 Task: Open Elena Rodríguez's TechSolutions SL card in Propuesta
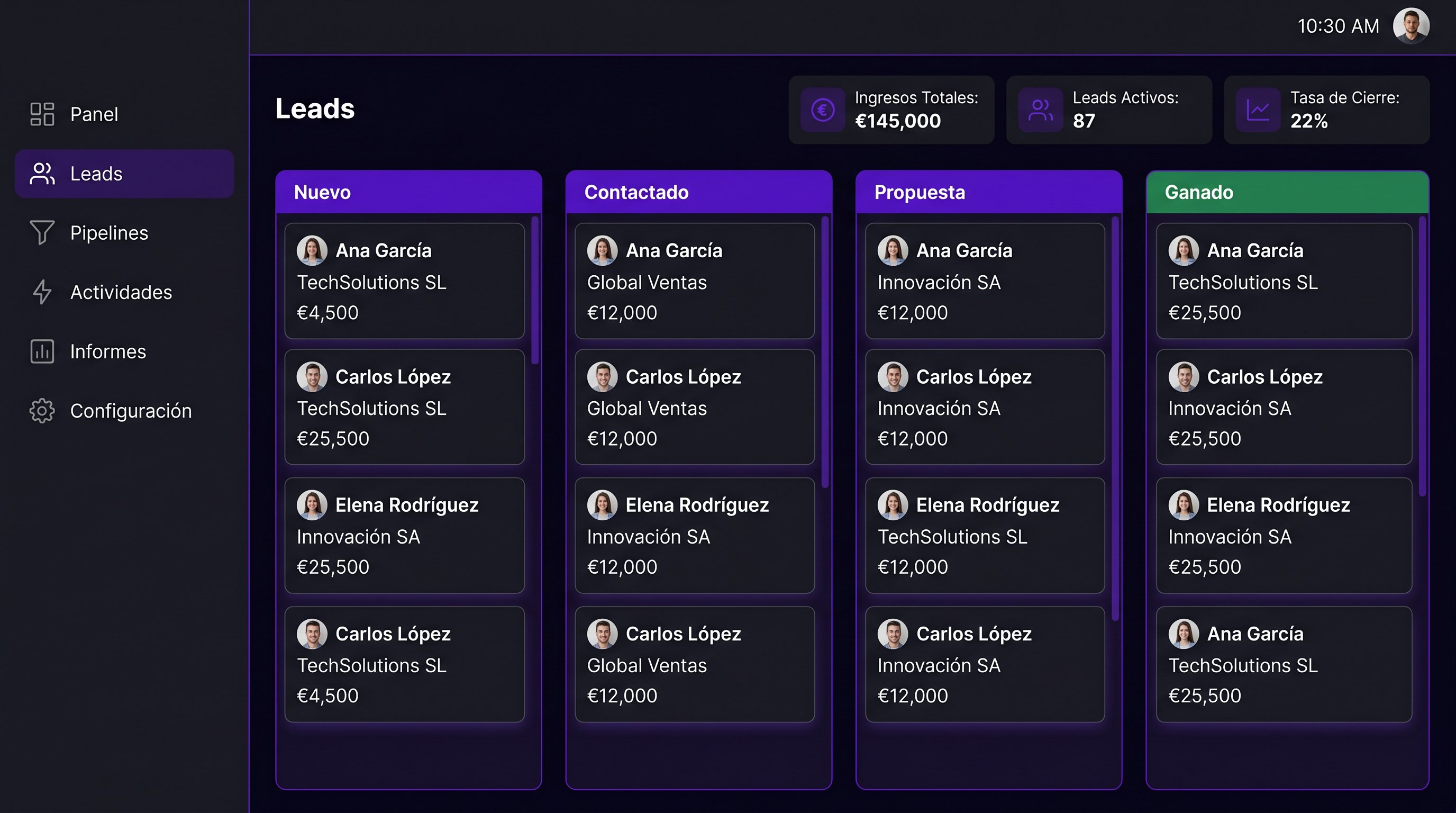pyautogui.click(x=985, y=536)
